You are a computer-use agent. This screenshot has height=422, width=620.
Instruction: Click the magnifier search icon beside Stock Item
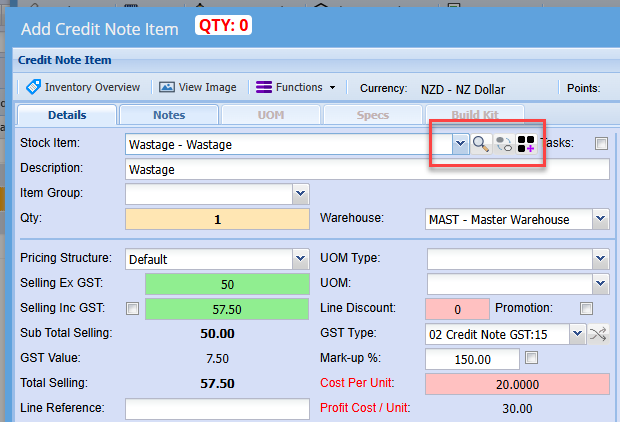point(481,144)
